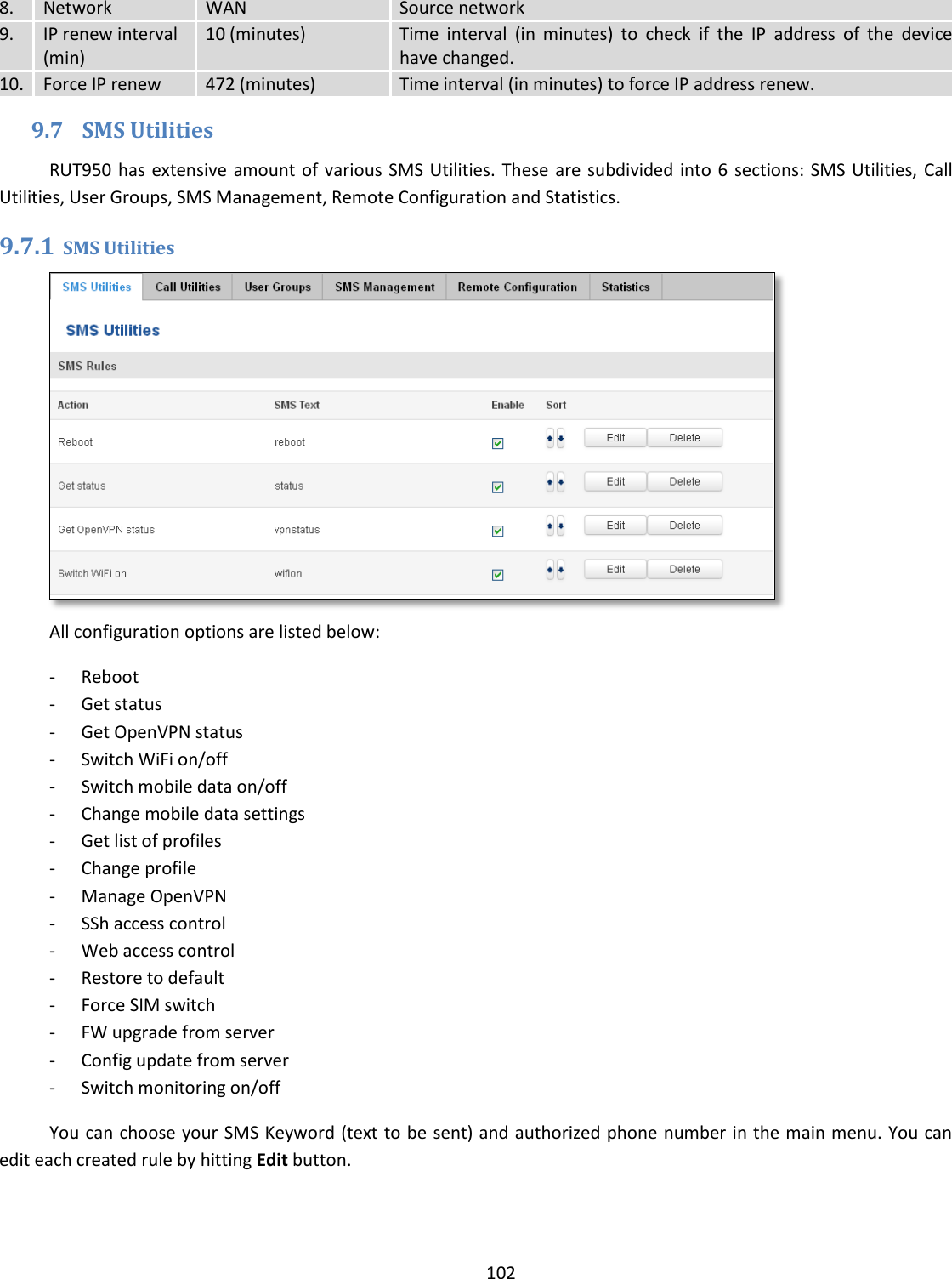
Task: Uncheck Enable for the Reboot rule
Action: tap(498, 443)
